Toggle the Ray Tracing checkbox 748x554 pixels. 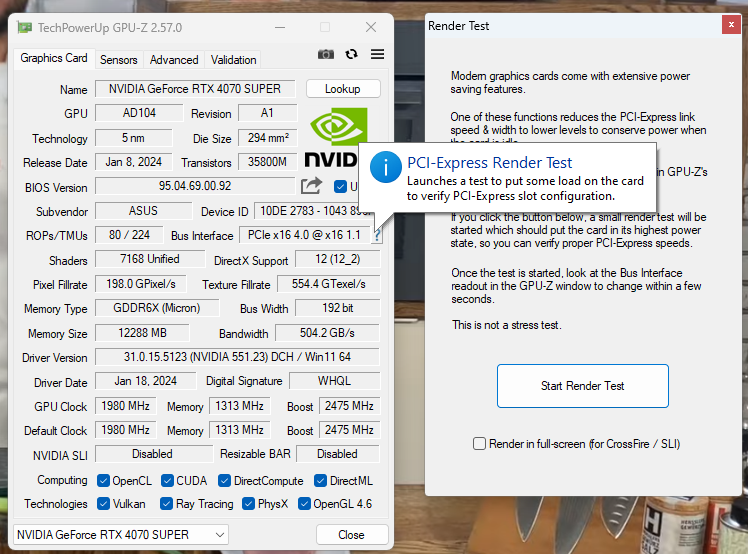point(166,503)
